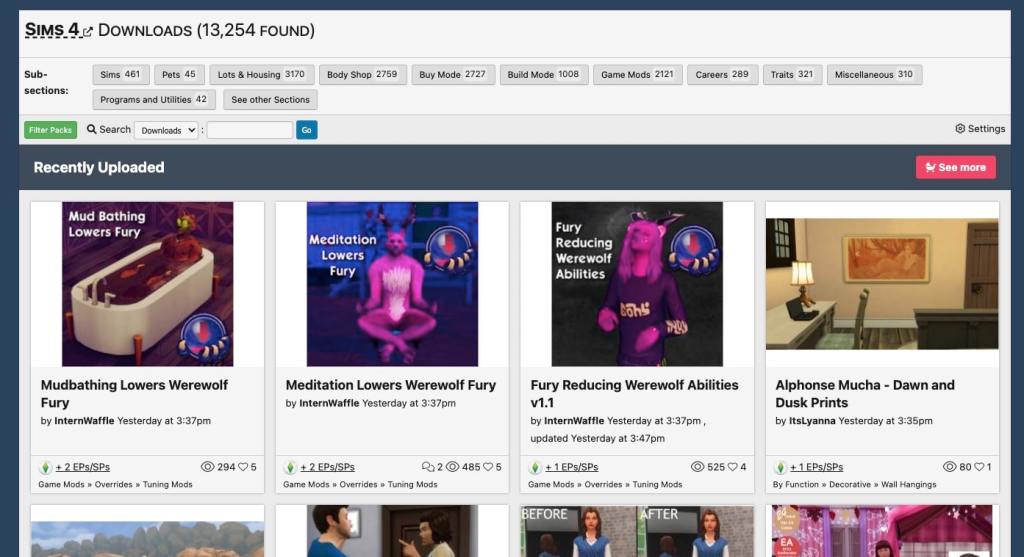Open the Body Shop subsection
This screenshot has width=1024, height=557.
(362, 74)
